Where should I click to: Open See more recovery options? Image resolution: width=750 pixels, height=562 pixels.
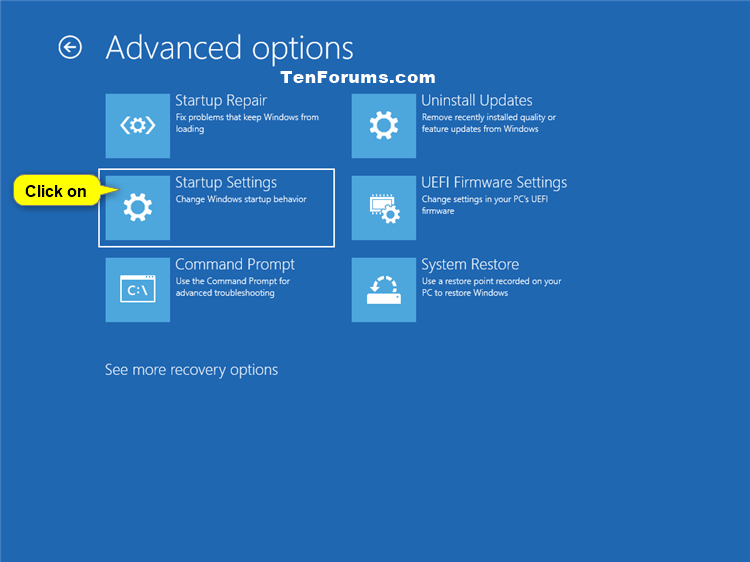[x=191, y=370]
